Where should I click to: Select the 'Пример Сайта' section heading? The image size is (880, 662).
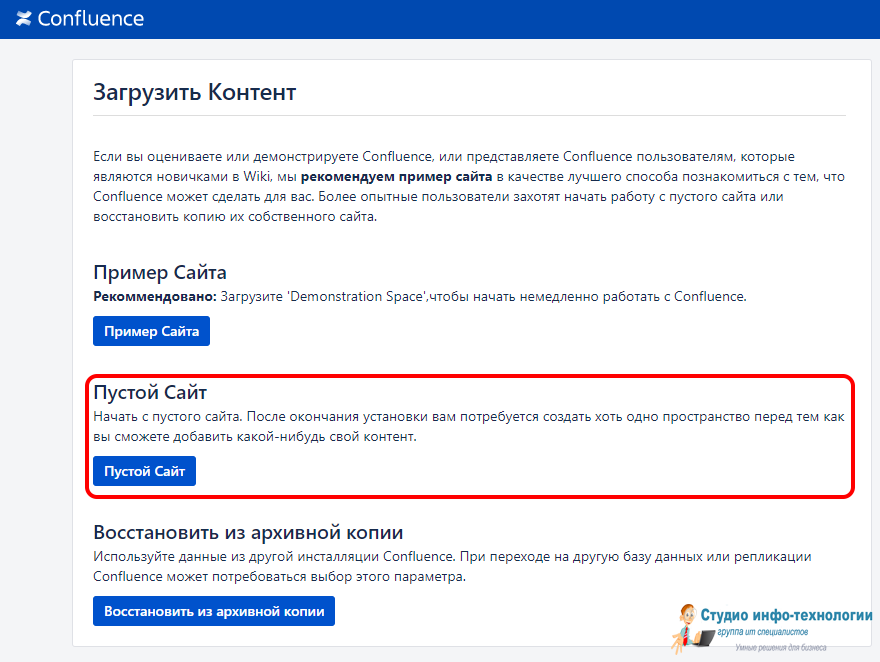159,272
